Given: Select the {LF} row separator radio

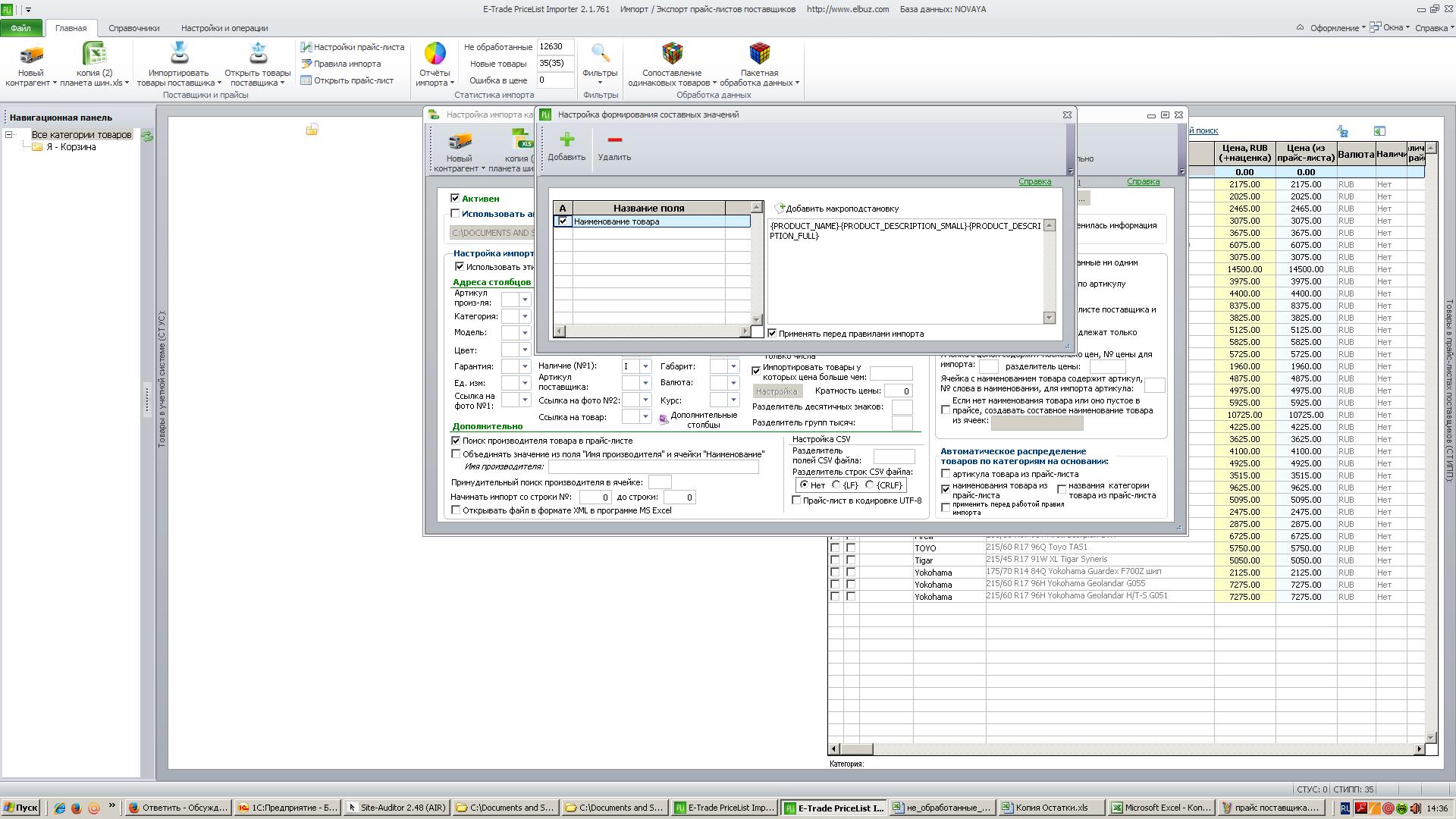Looking at the screenshot, I should click(x=836, y=485).
